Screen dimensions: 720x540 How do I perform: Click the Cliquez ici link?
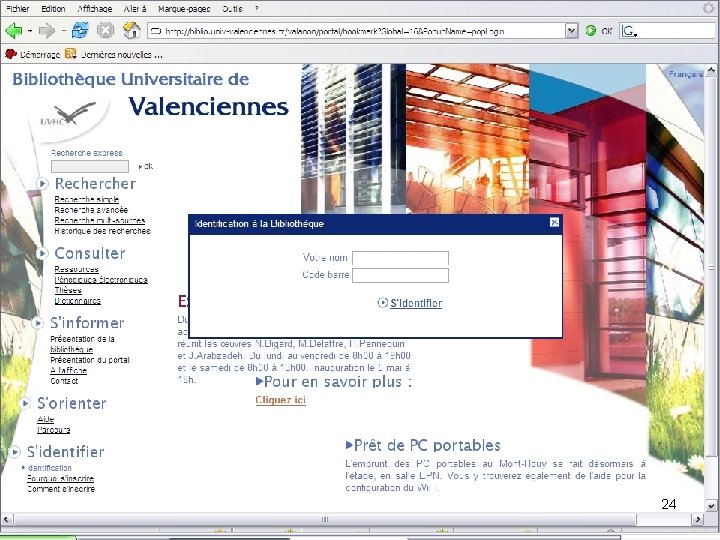tap(281, 400)
